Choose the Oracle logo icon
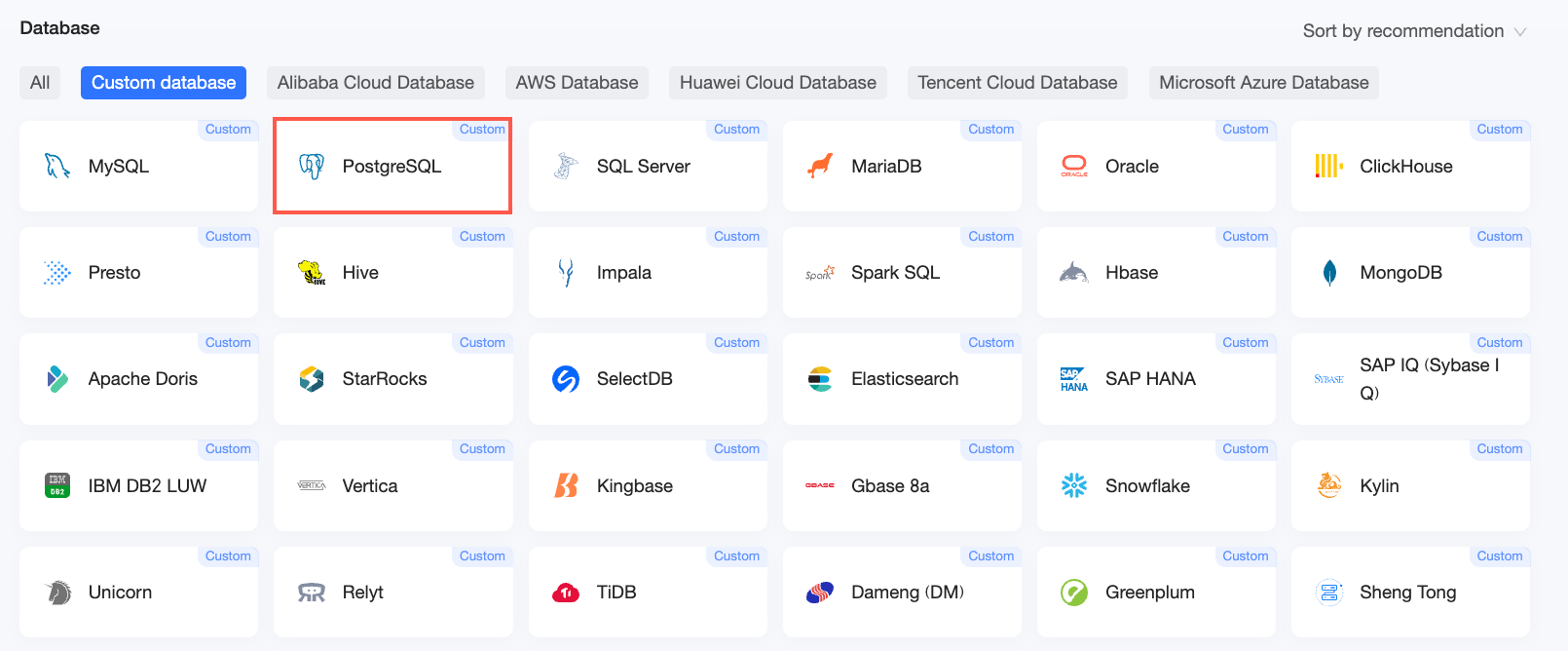Image resolution: width=1568 pixels, height=651 pixels. pyautogui.click(x=1074, y=167)
